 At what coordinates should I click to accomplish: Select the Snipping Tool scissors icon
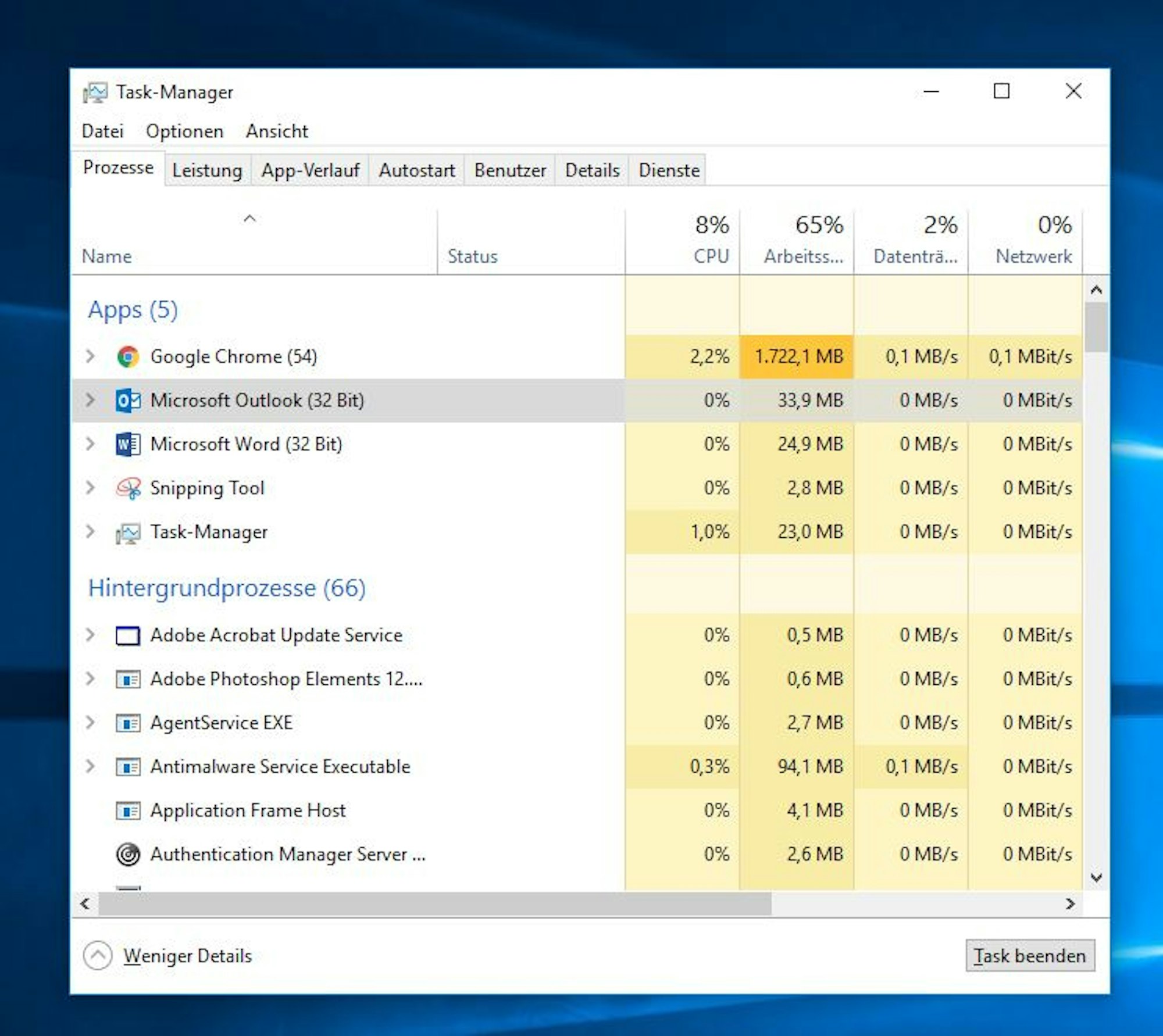[x=128, y=488]
